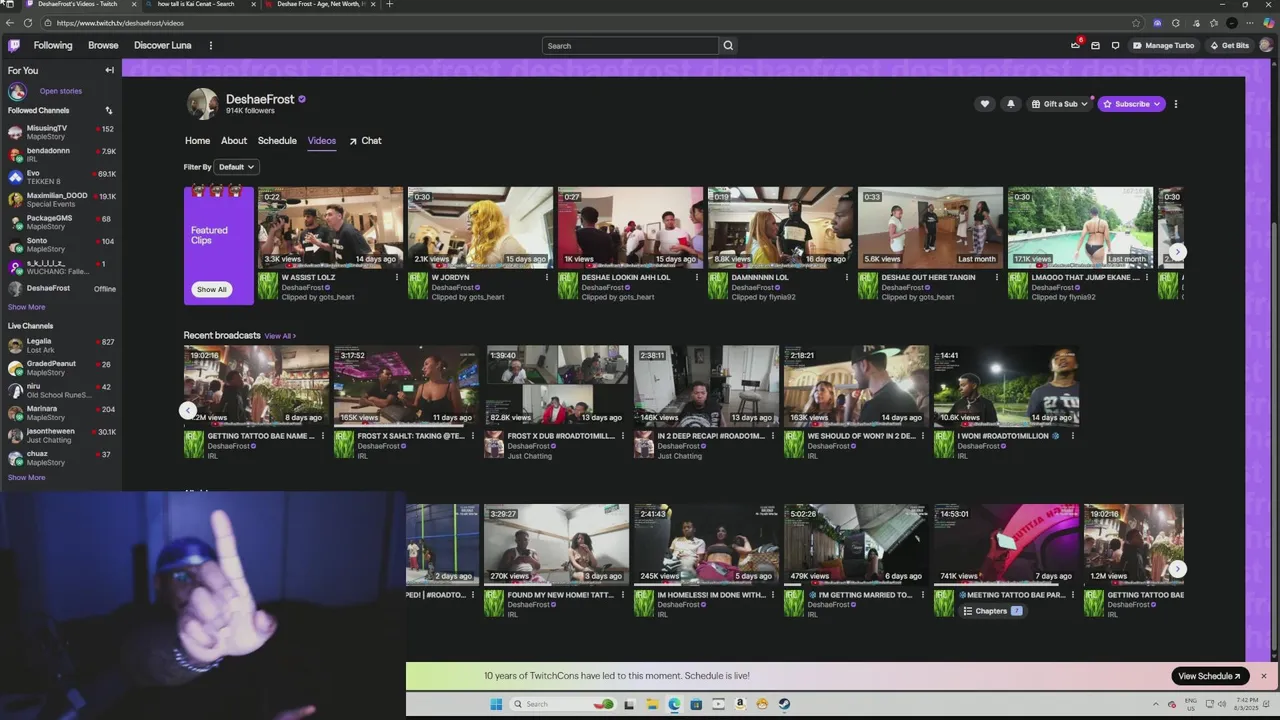Open the bendadonnn followed channel
The height and width of the screenshot is (720, 1280).
click(x=62, y=155)
